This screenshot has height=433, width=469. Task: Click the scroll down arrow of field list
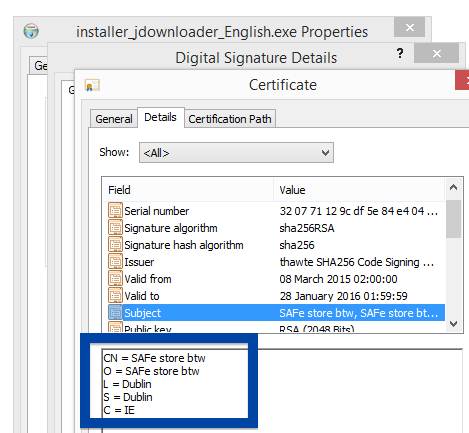pyautogui.click(x=453, y=324)
